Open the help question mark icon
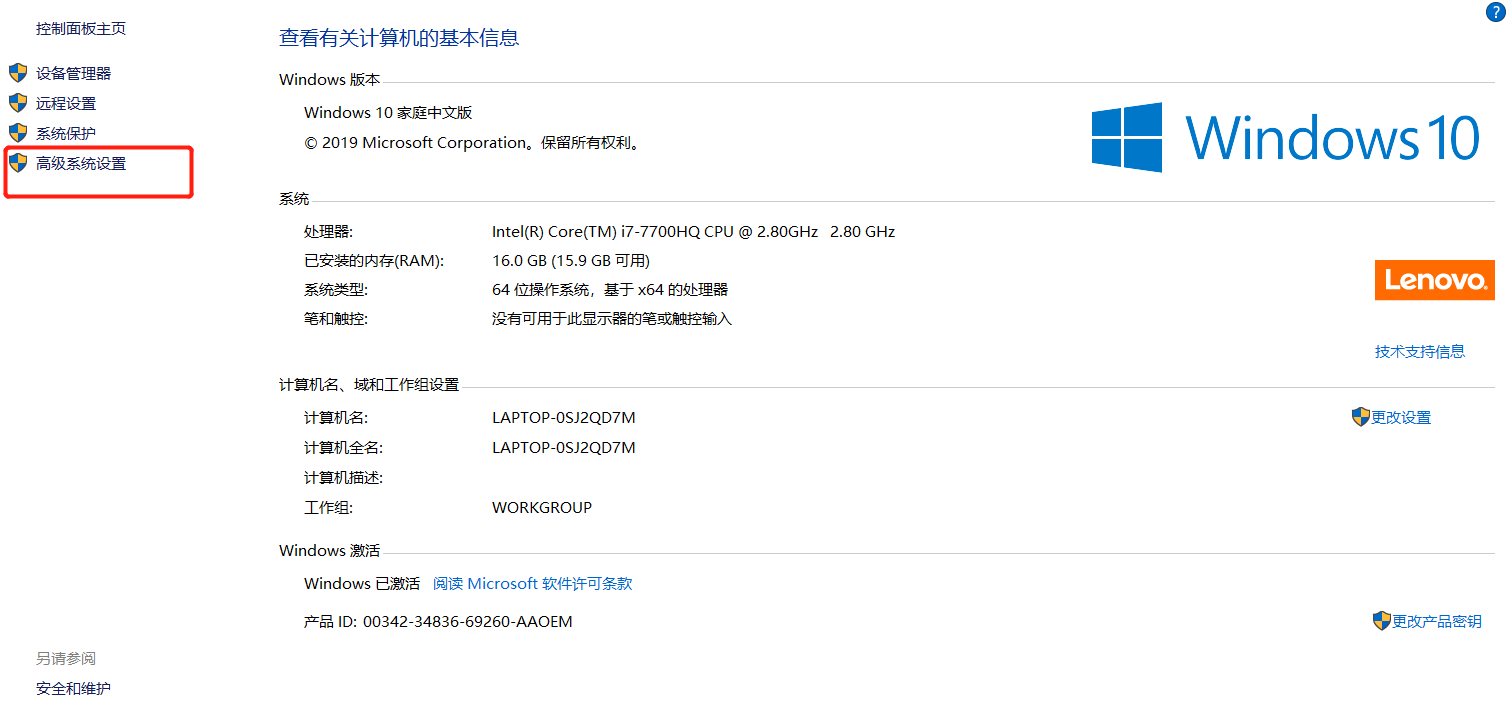The image size is (1509, 723). (x=1495, y=12)
